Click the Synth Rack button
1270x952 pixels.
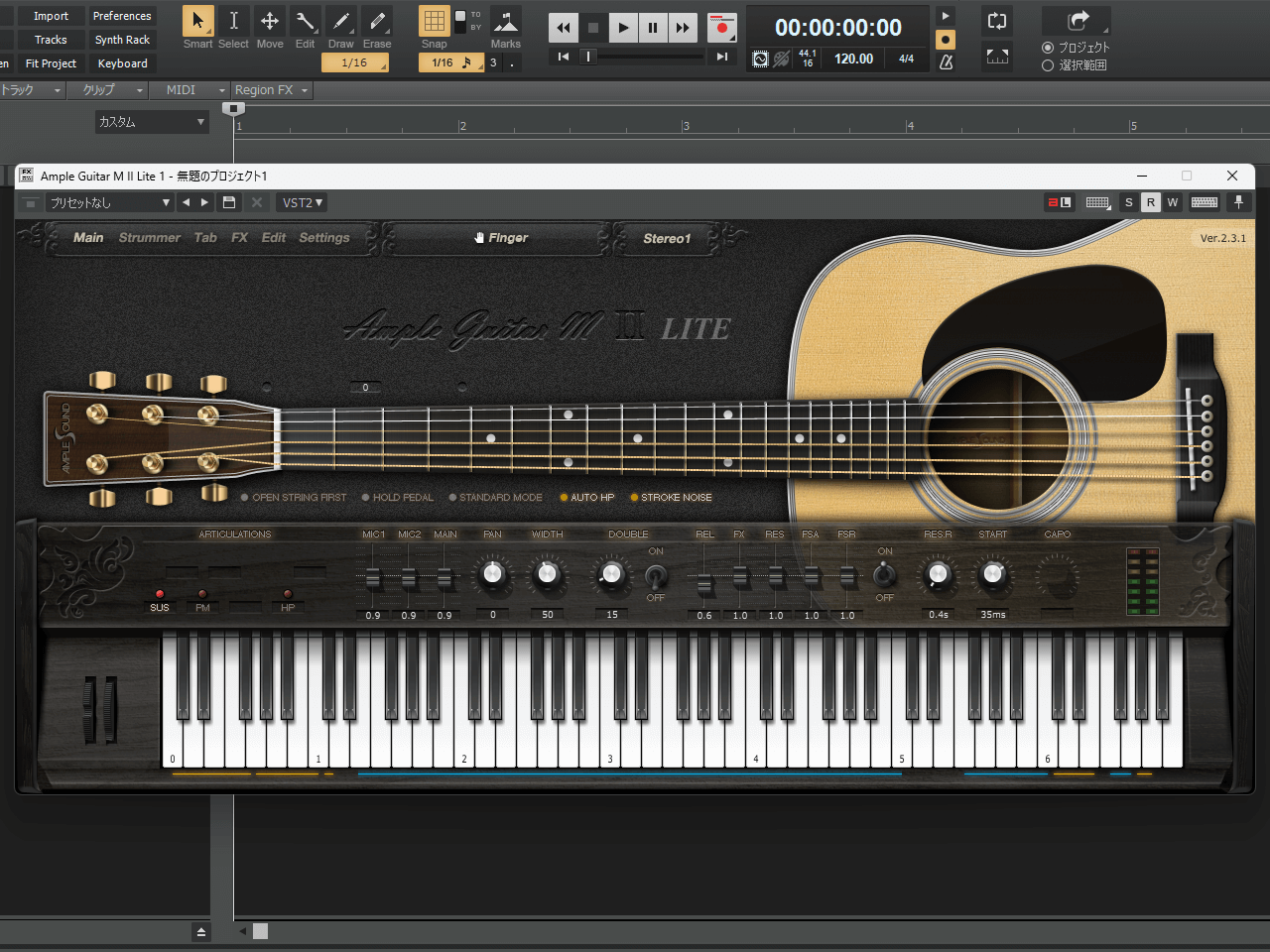tap(122, 40)
